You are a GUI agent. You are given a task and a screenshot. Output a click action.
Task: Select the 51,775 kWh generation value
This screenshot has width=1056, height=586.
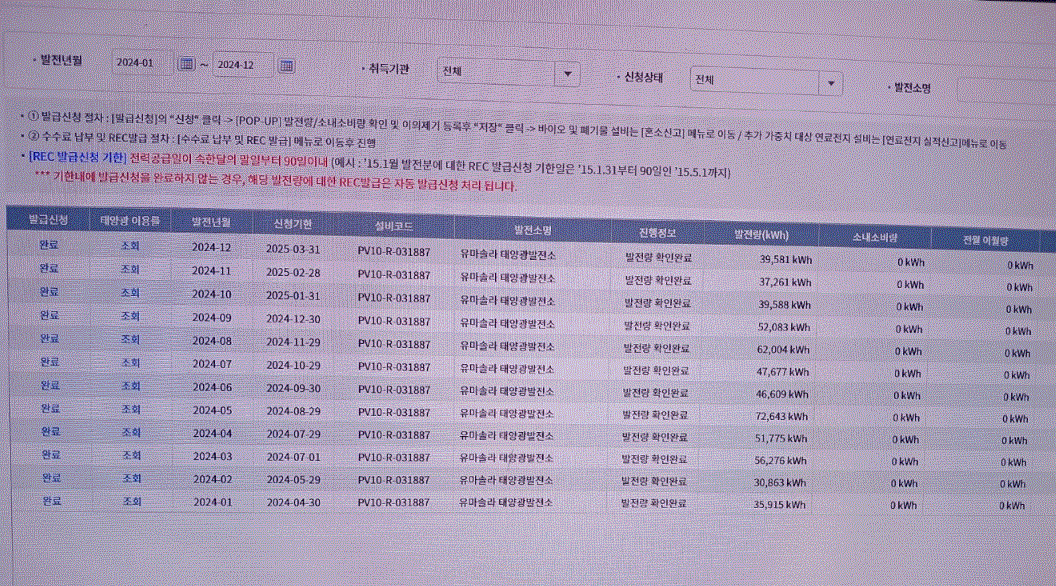781,438
